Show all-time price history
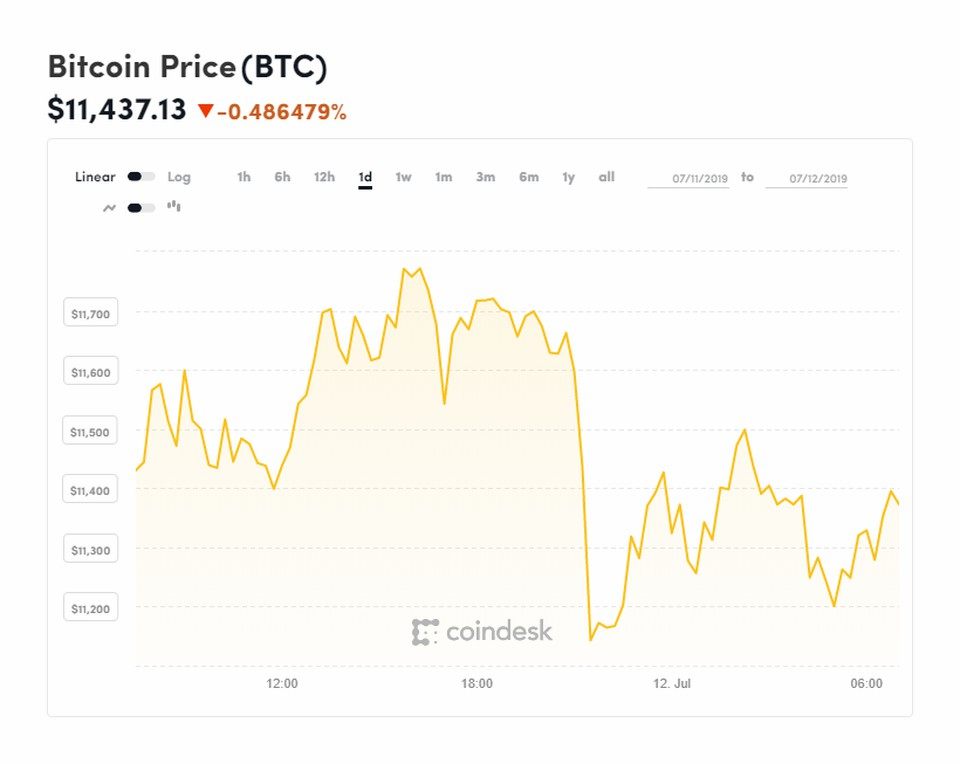The height and width of the screenshot is (764, 960). click(606, 177)
